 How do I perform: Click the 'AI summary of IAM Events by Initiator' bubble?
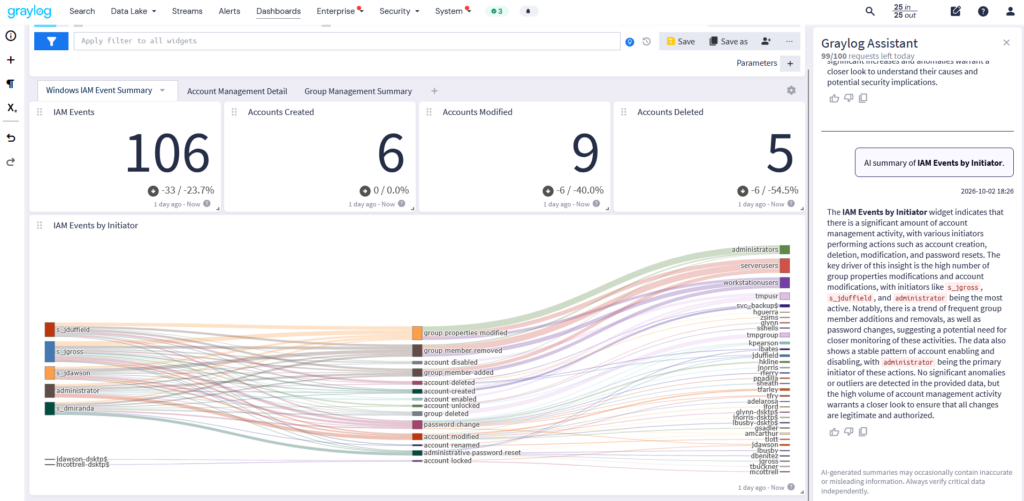pyautogui.click(x=933, y=162)
